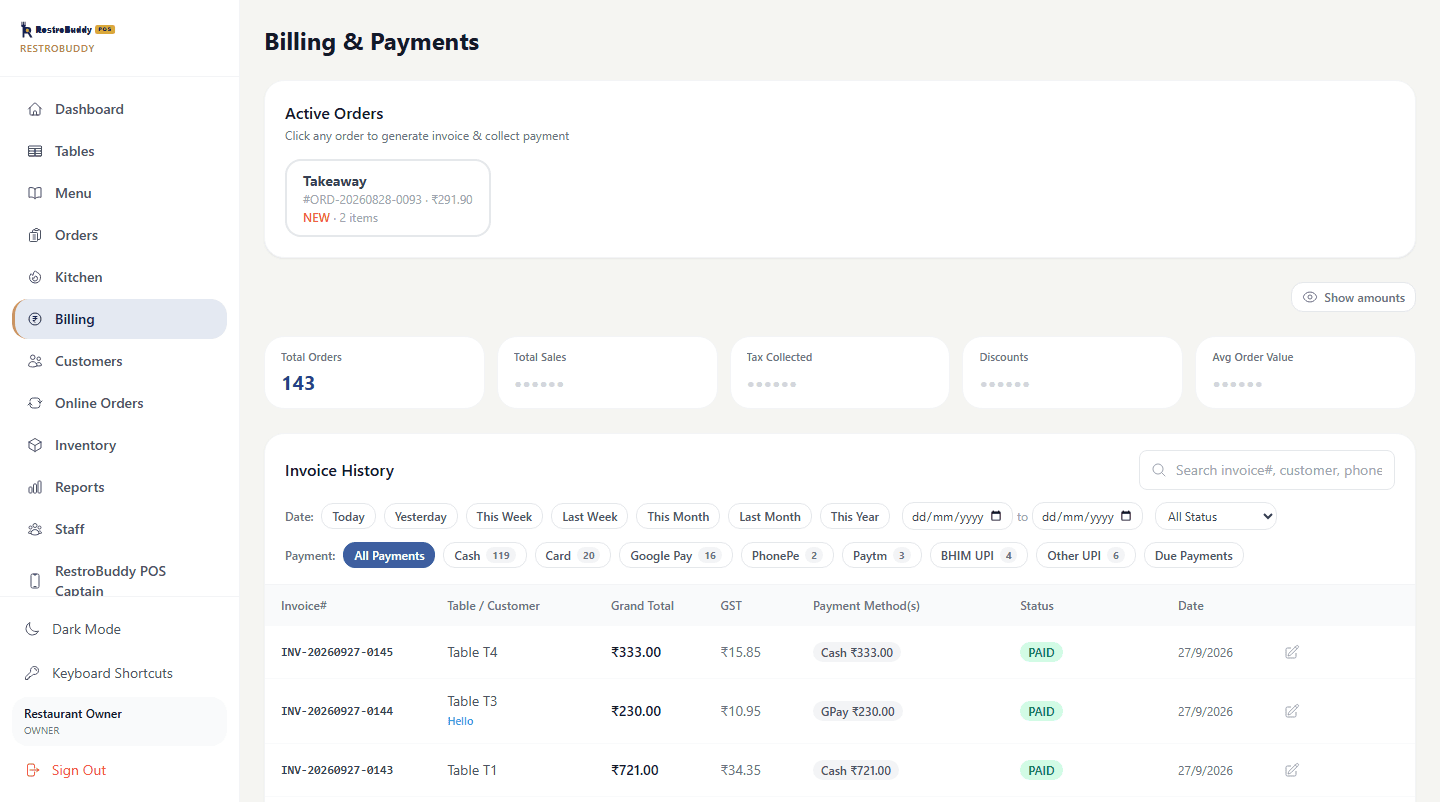Screen dimensions: 1440x802
Task: Filter invoices by Other UPI
Action: pos(1085,555)
